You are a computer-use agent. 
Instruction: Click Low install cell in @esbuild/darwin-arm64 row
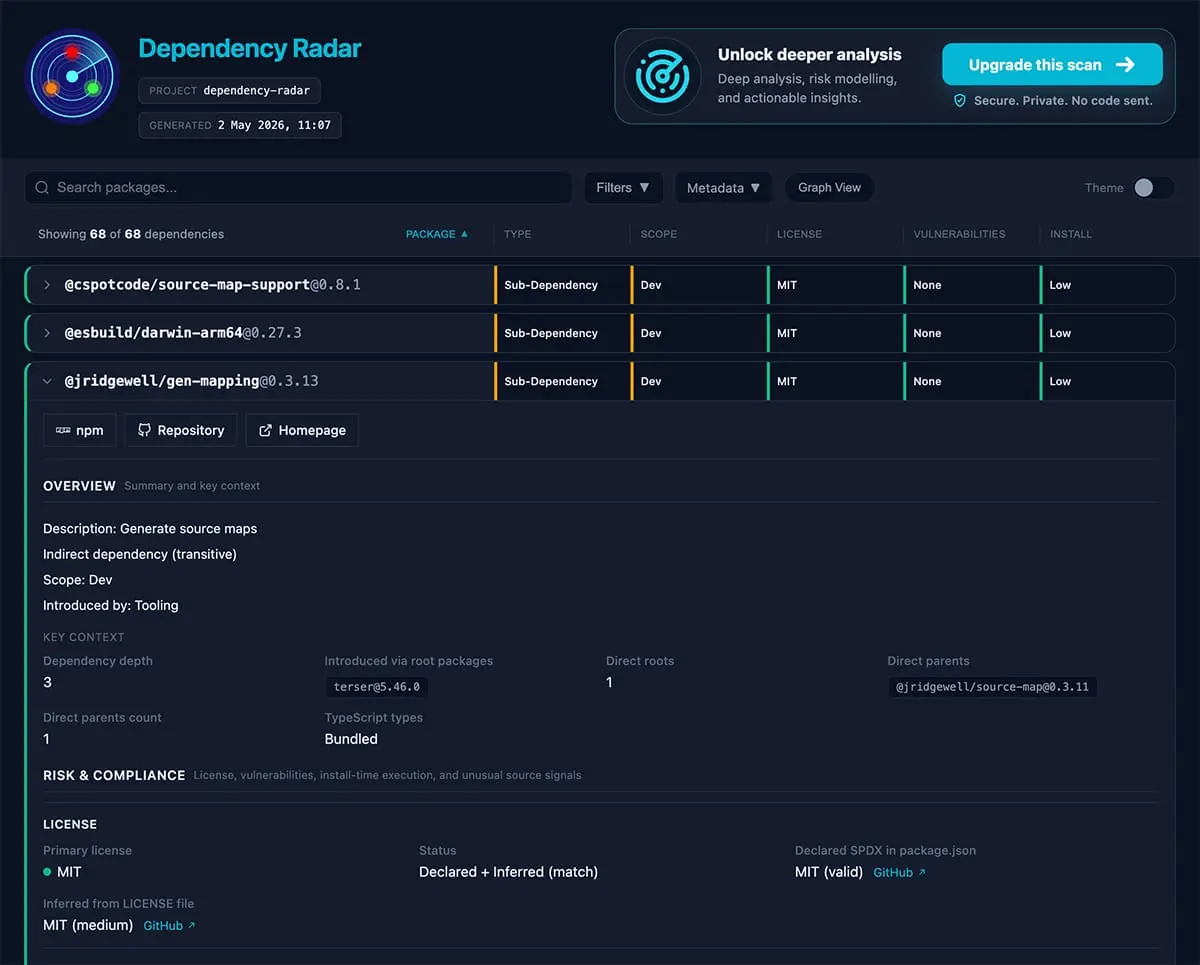[x=1107, y=333]
